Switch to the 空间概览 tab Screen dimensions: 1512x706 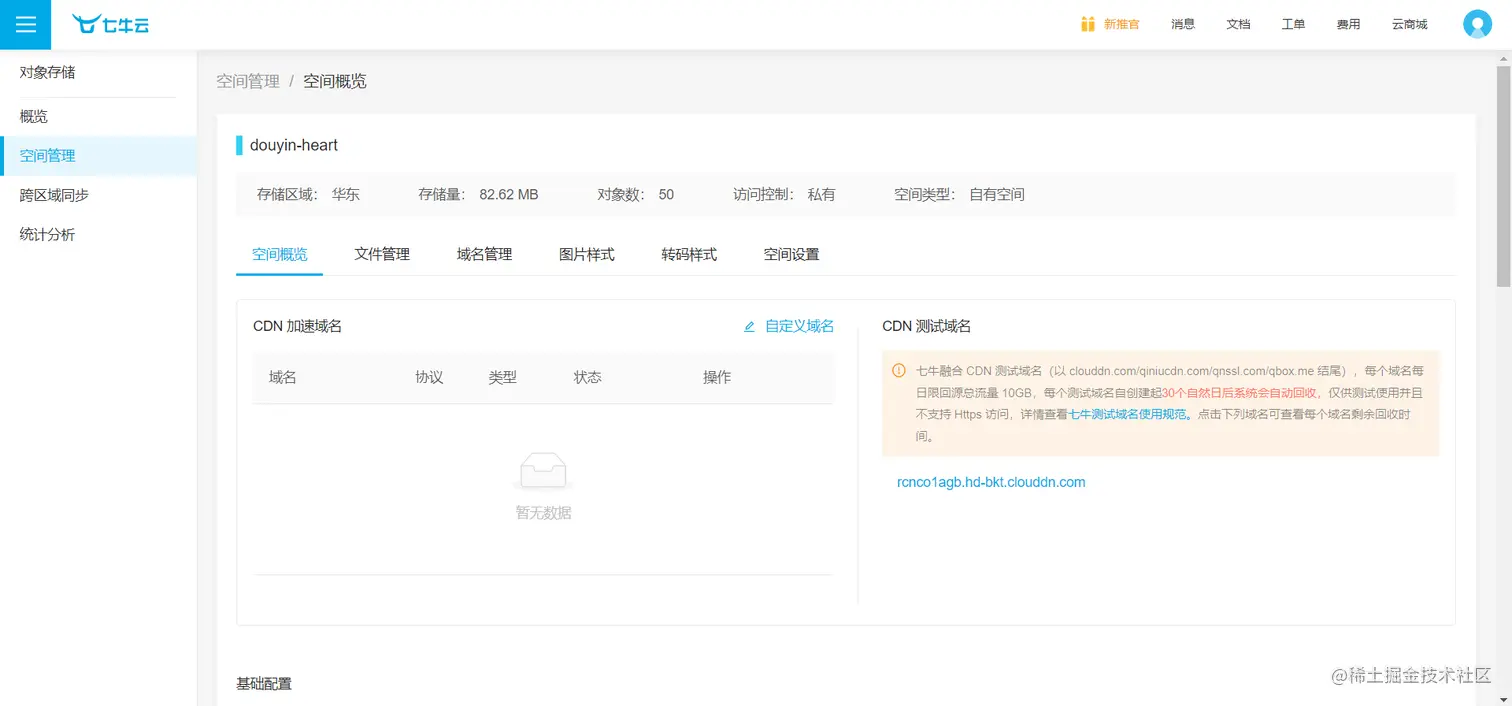(280, 254)
